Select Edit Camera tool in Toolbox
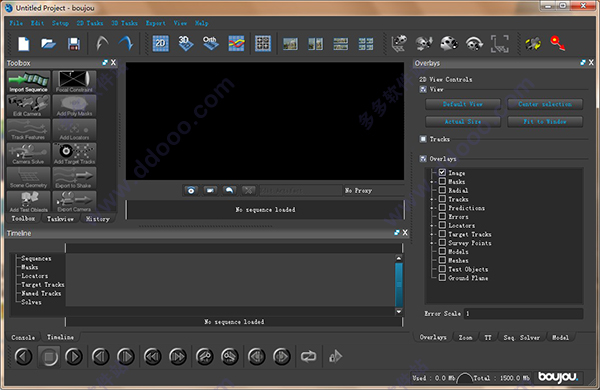This screenshot has height=390, width=600. pos(28,106)
